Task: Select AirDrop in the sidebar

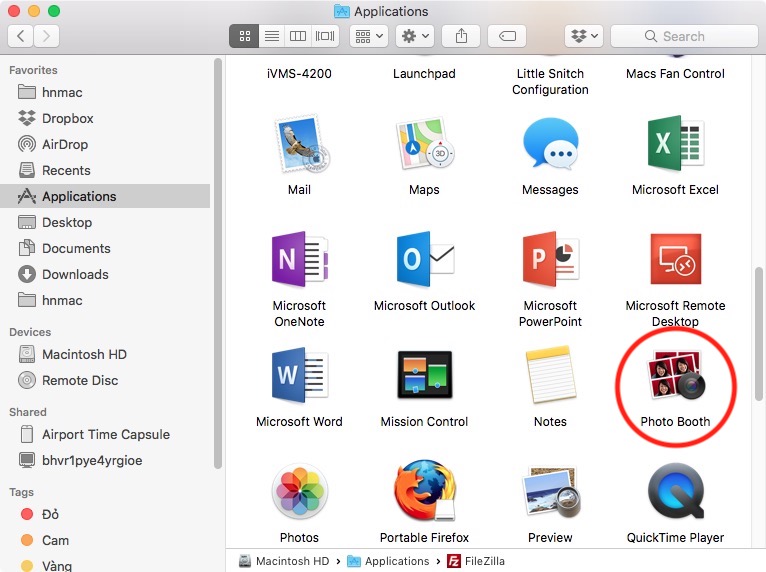Action: (x=105, y=144)
